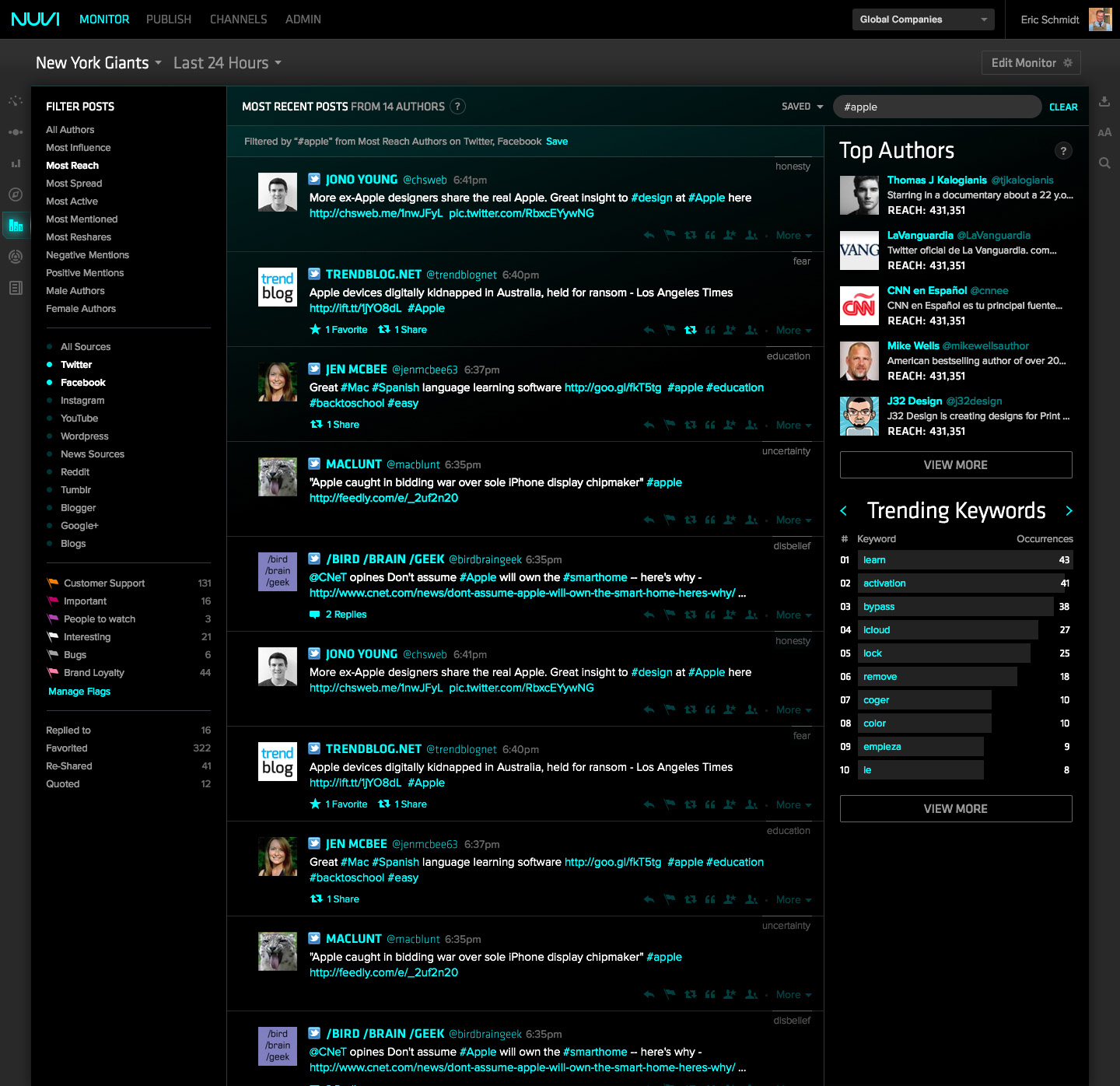Filter posts by Negative Mentions
Image resolution: width=1120 pixels, height=1086 pixels.
[88, 255]
